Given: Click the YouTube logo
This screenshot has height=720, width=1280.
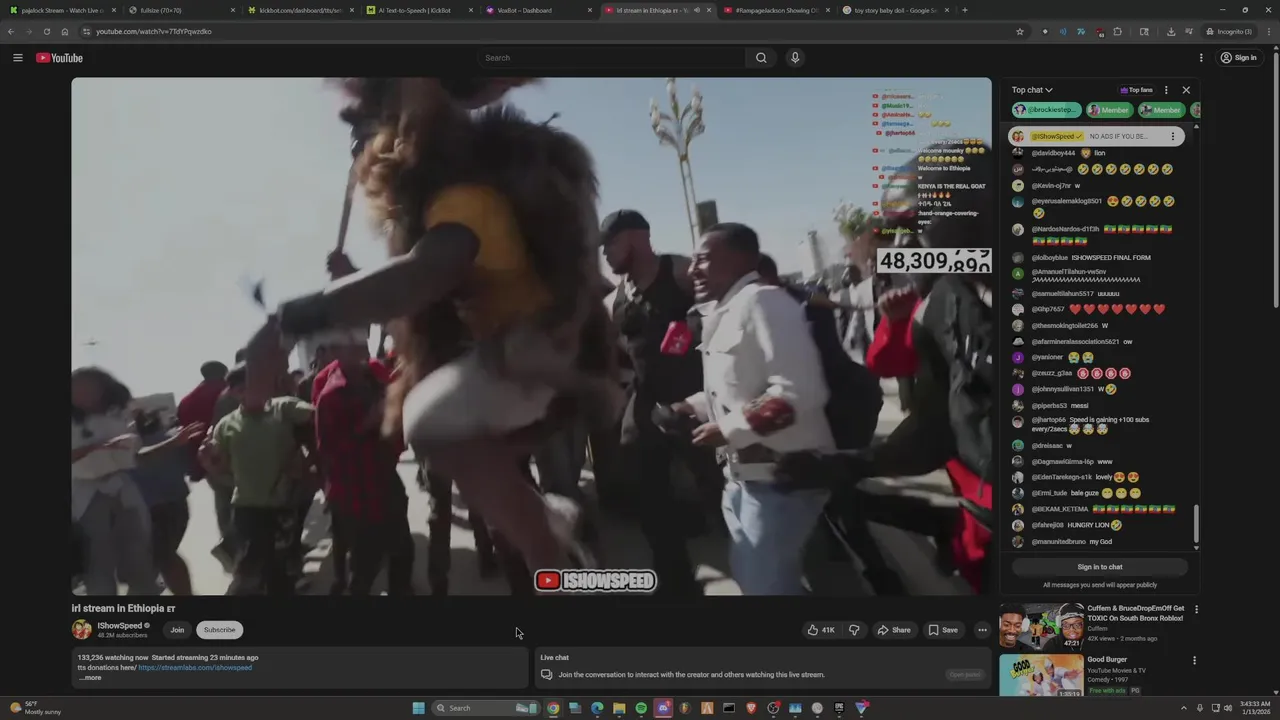Looking at the screenshot, I should tap(59, 58).
